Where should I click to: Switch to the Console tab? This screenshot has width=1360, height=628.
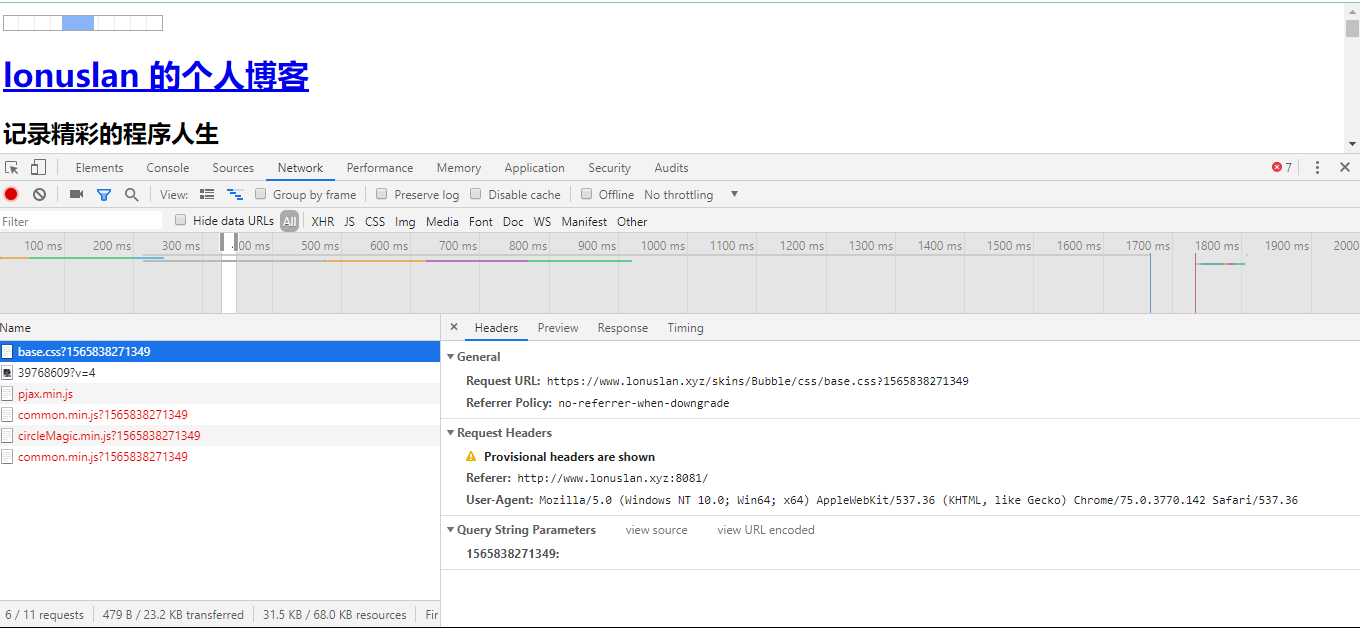pos(167,168)
